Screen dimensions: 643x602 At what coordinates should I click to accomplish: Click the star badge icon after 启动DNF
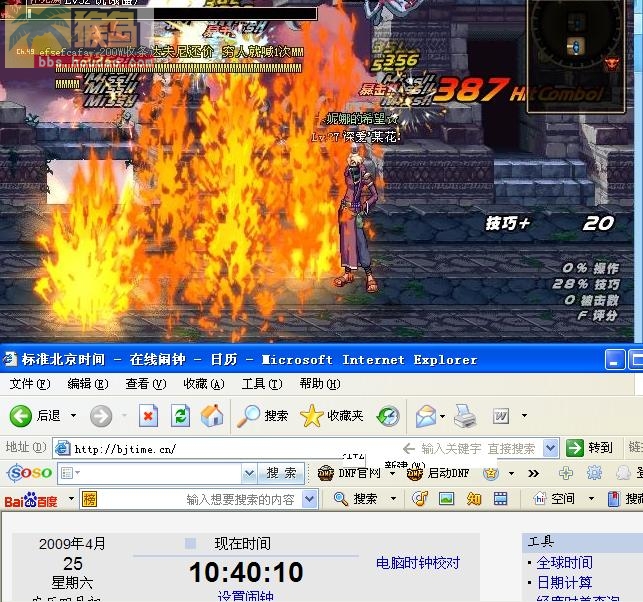tap(491, 473)
